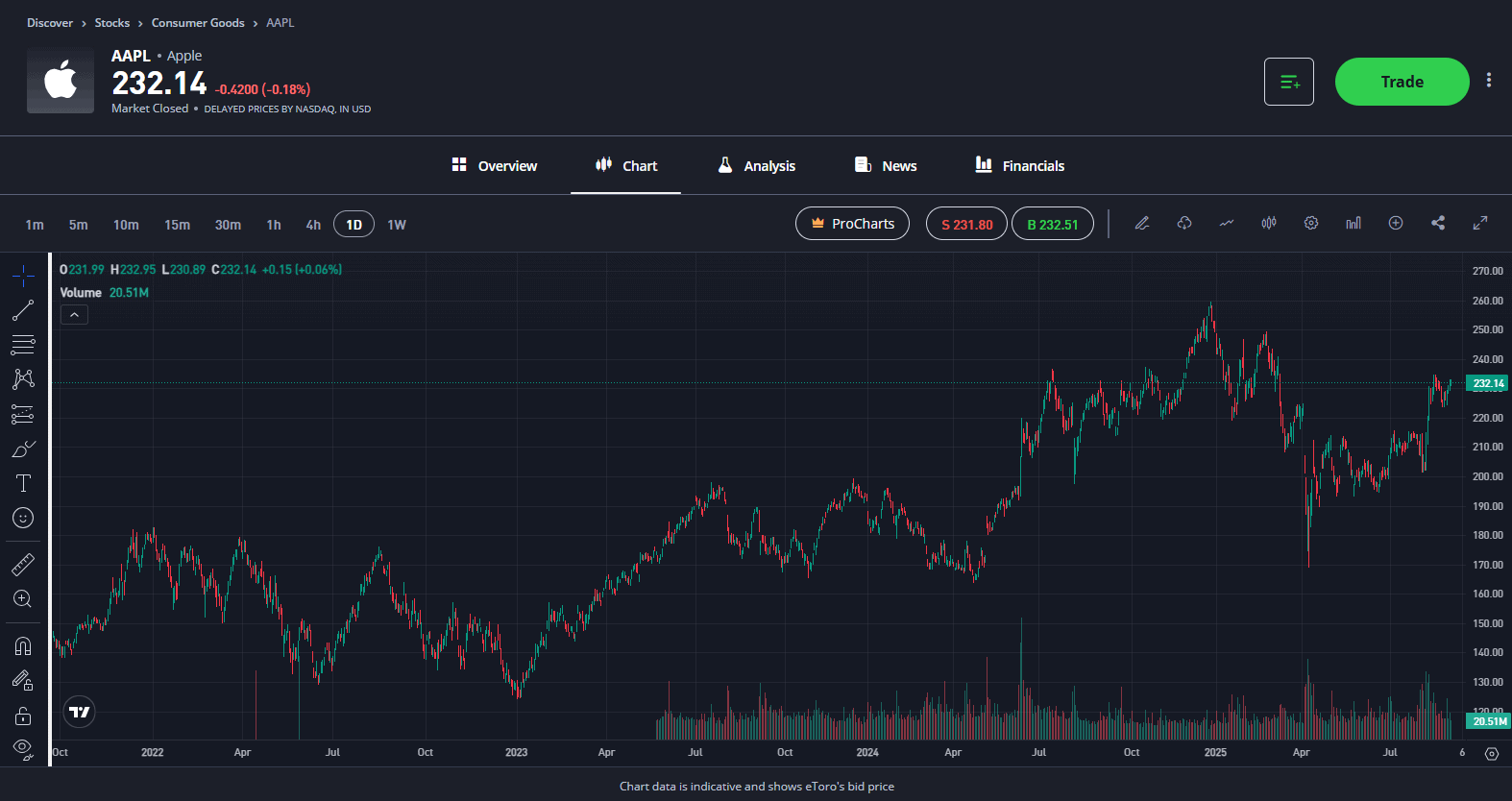
Task: Open the indicators bar-chart icon
Action: coord(1353,223)
